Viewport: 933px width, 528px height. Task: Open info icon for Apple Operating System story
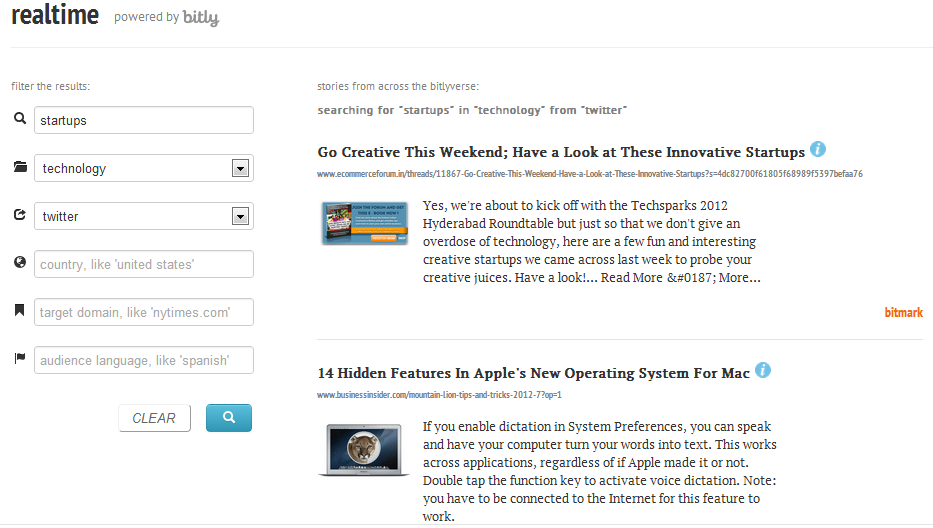tap(763, 371)
